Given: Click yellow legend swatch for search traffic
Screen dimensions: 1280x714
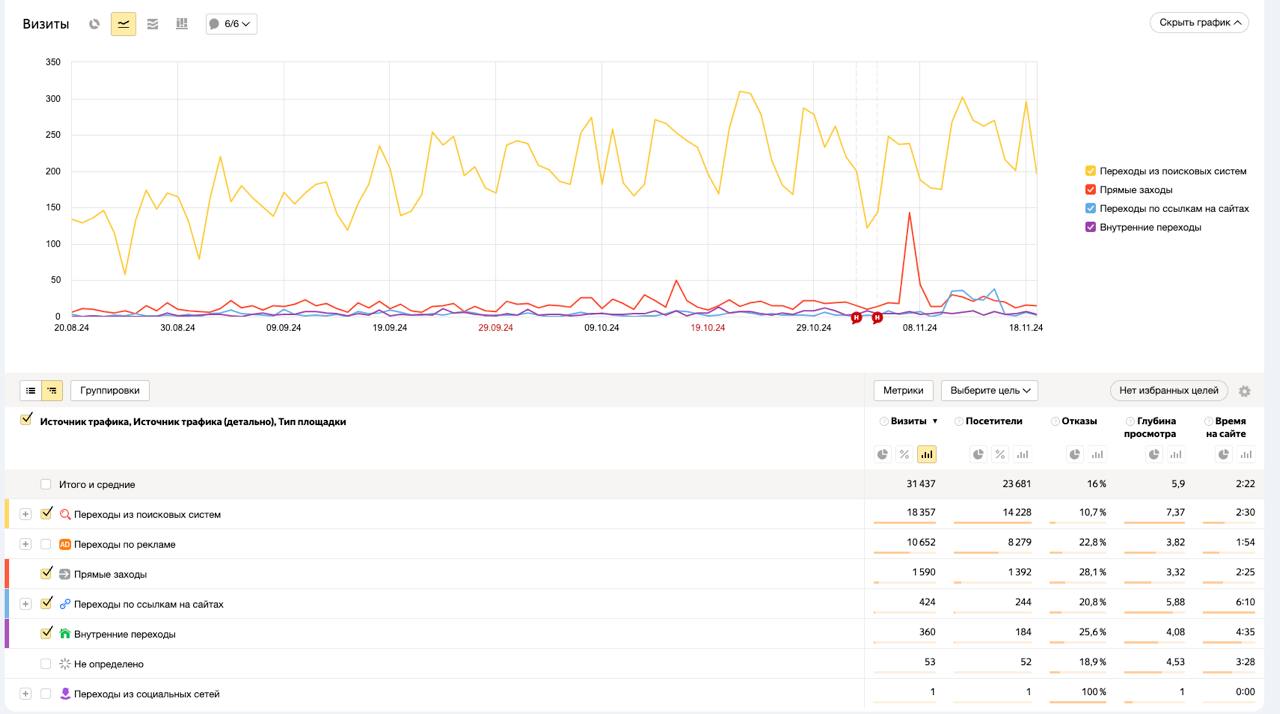Looking at the screenshot, I should pyautogui.click(x=1091, y=171).
